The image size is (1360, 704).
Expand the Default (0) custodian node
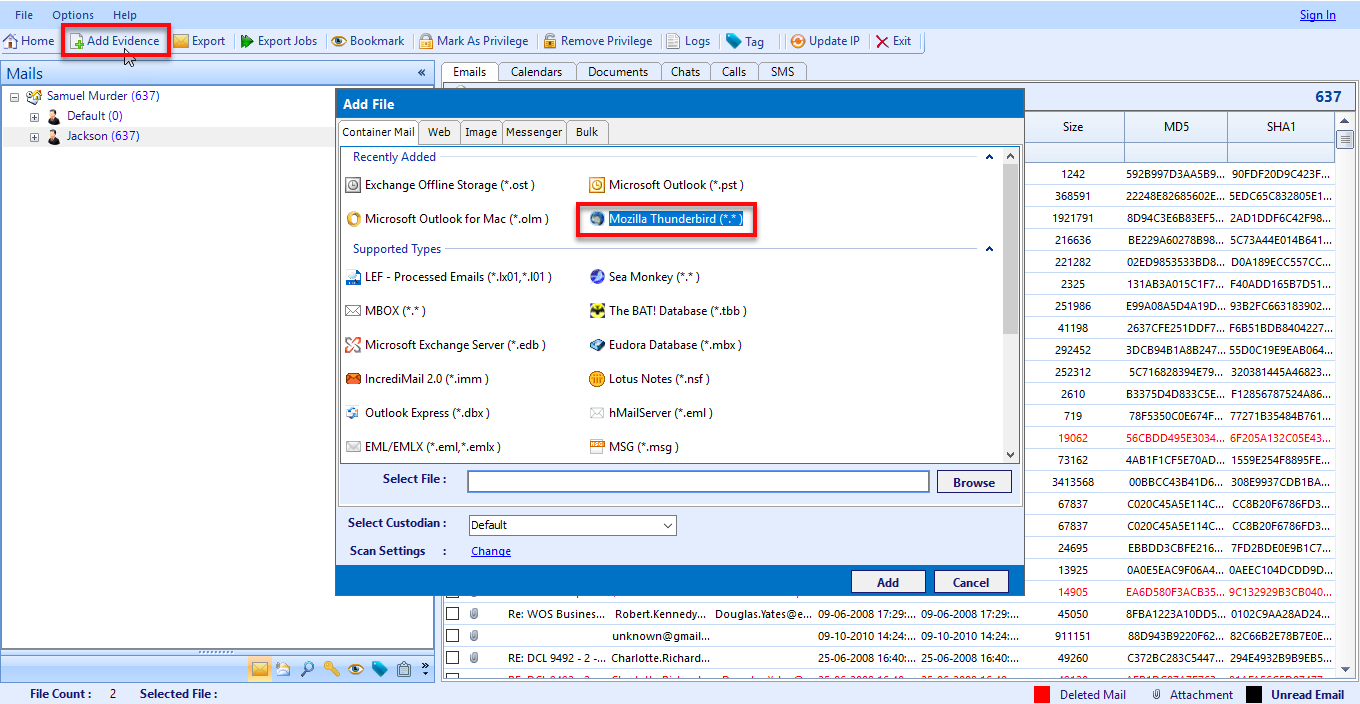click(35, 117)
